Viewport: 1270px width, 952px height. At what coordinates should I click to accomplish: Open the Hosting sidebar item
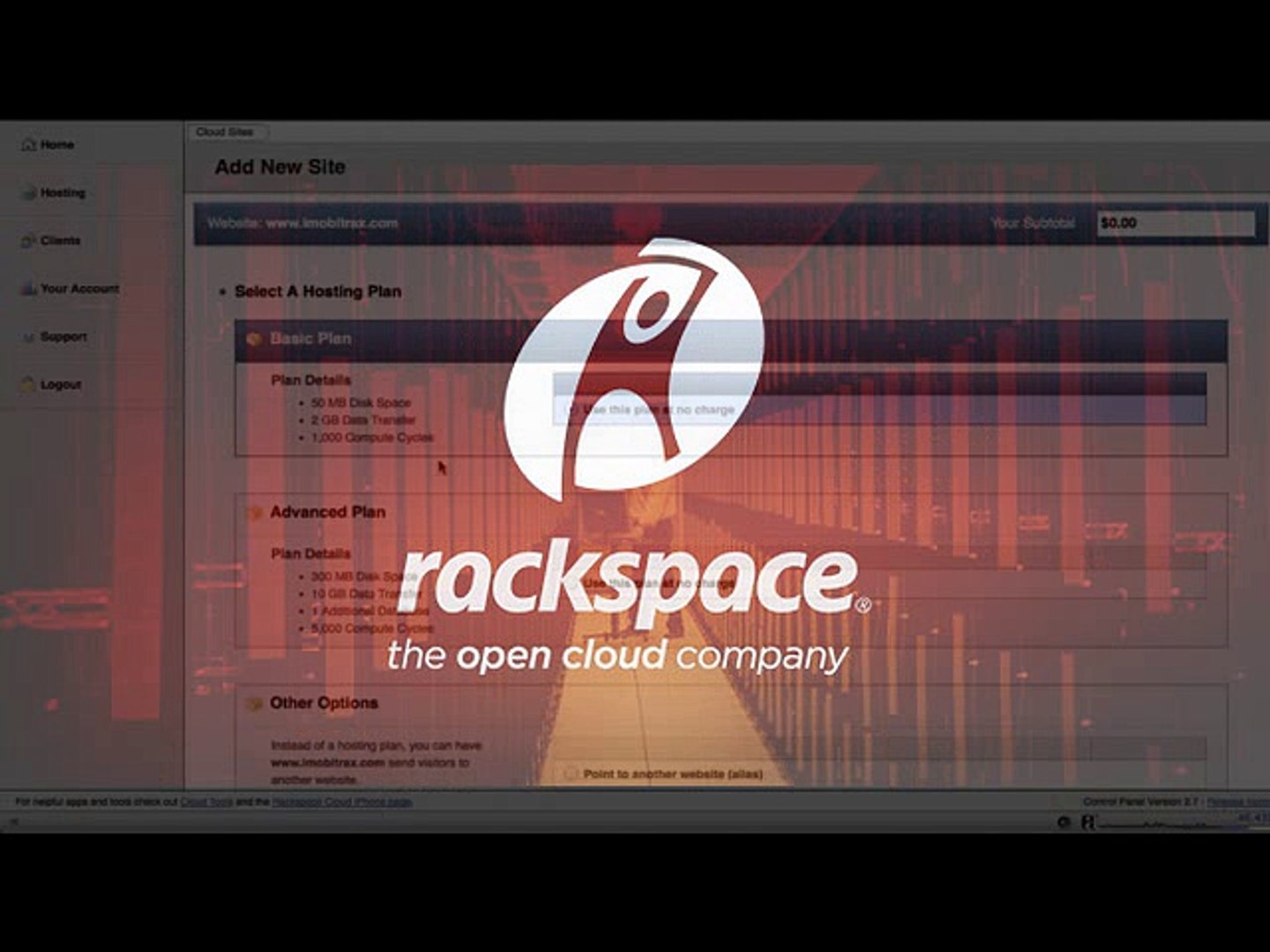pos(63,192)
